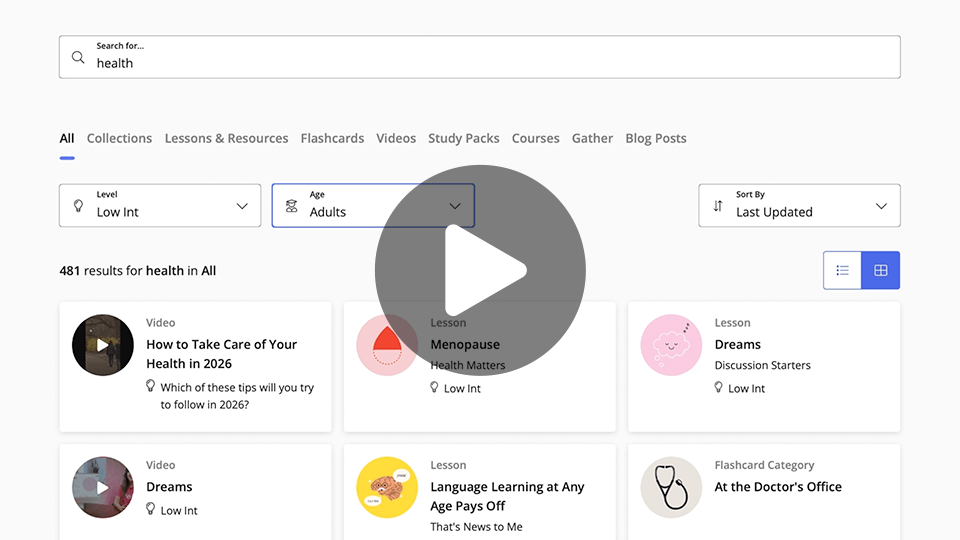The height and width of the screenshot is (540, 960).
Task: Go to the Study Packs tab
Action: [464, 138]
